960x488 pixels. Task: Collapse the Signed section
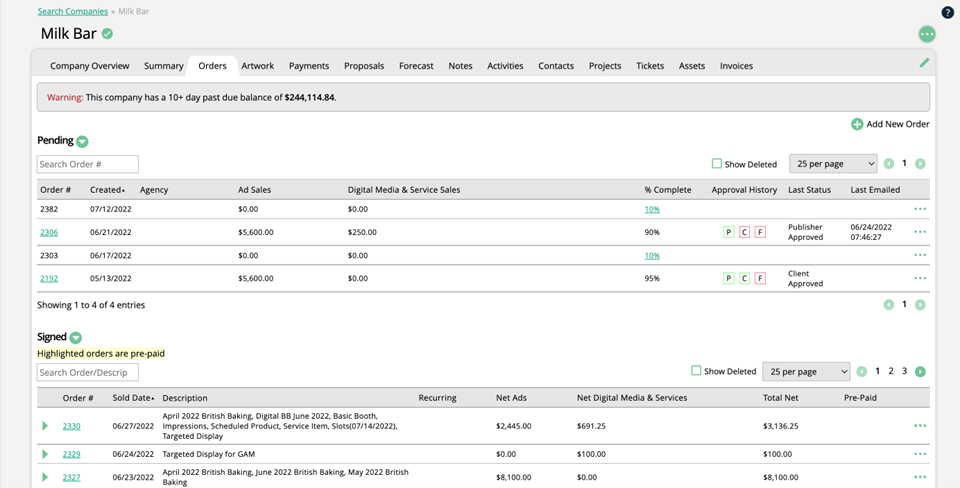click(x=75, y=337)
